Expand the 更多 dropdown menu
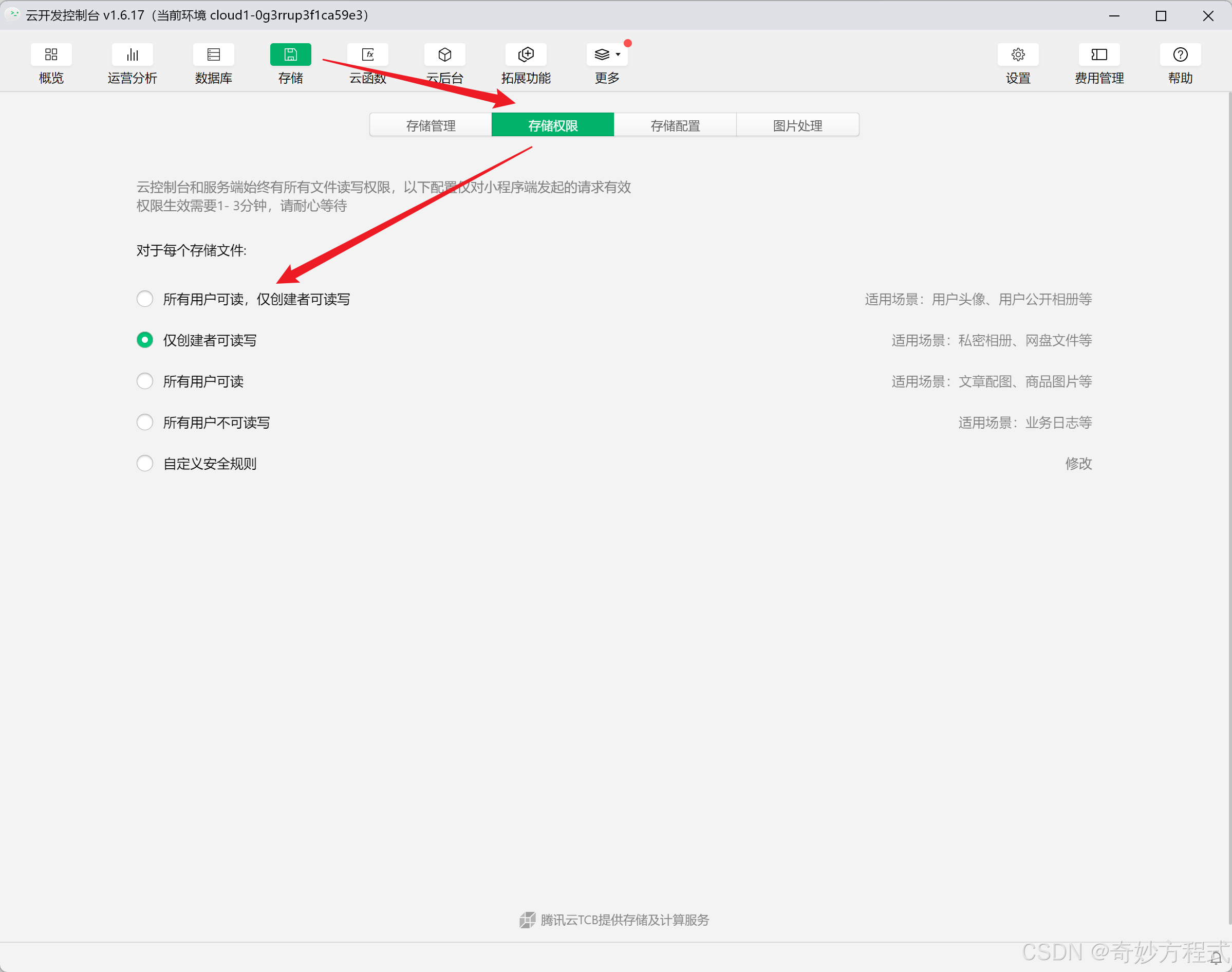 click(x=607, y=54)
